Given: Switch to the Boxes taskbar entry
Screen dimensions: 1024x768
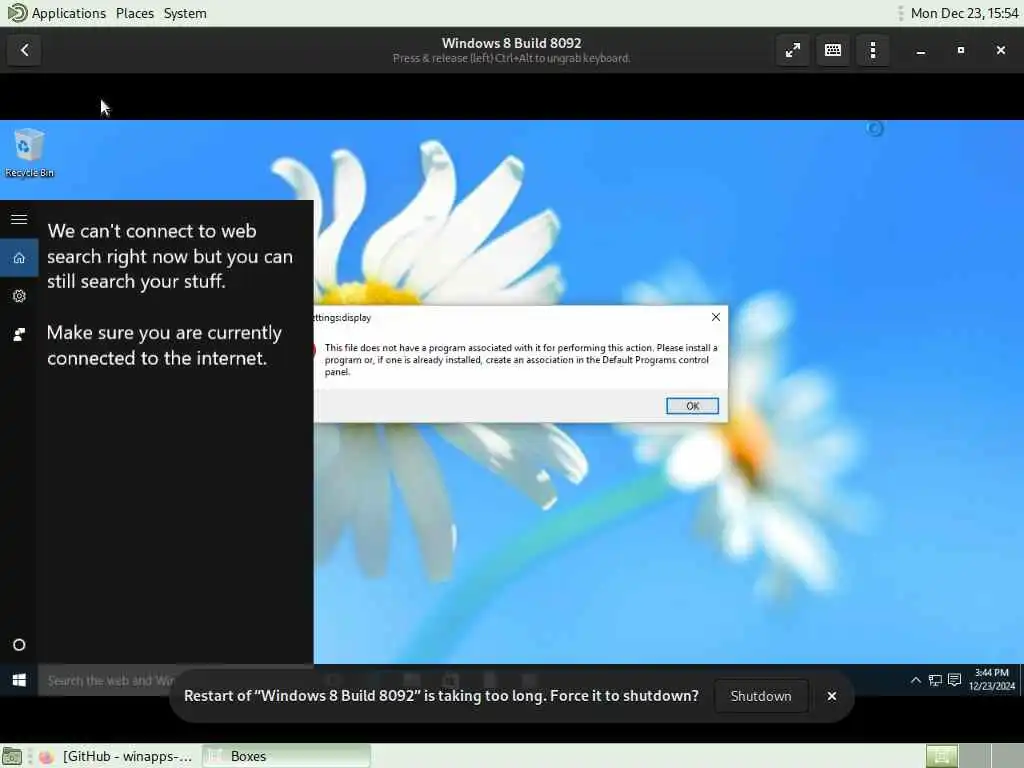Looking at the screenshot, I should [x=286, y=756].
